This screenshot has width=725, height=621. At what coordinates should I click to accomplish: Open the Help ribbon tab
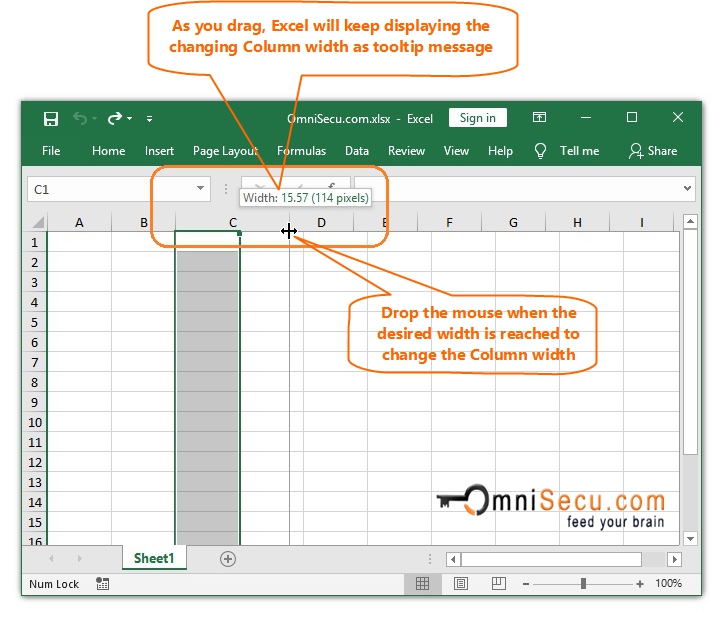pos(500,151)
